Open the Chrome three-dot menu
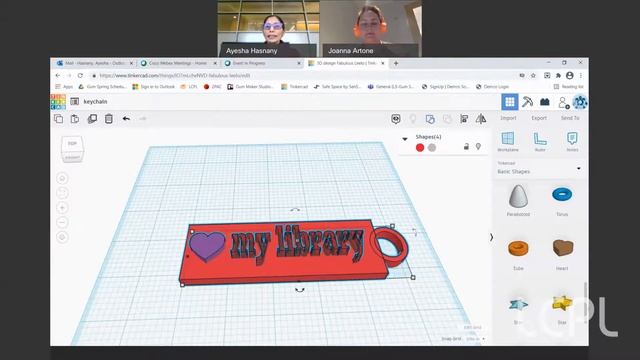 coord(581,76)
